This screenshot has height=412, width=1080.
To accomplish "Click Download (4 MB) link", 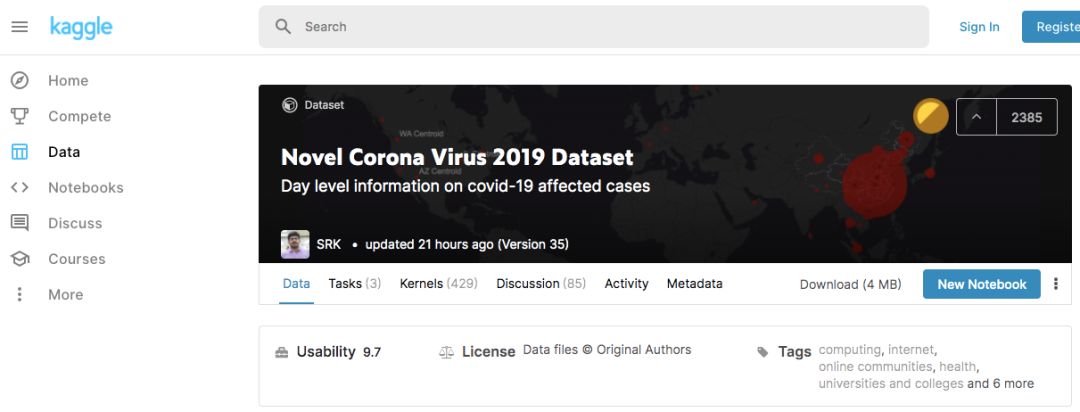I will pyautogui.click(x=850, y=285).
